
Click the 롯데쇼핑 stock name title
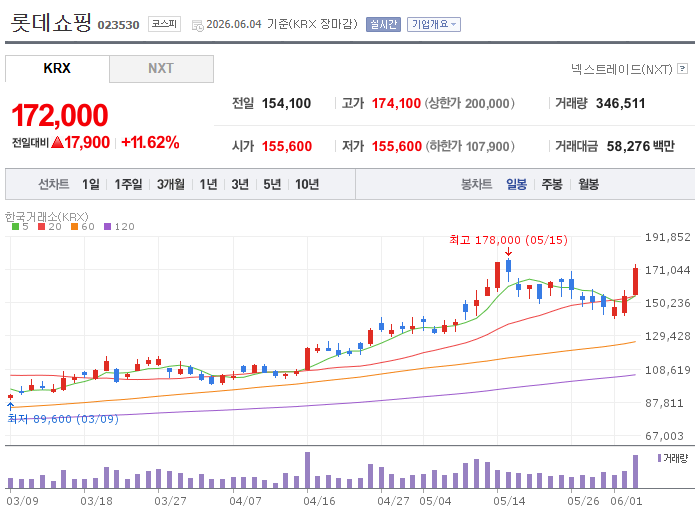coord(51,22)
